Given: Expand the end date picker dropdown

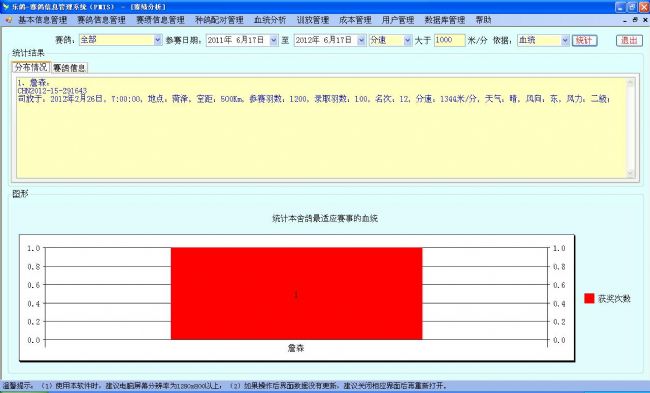Looking at the screenshot, I should [x=361, y=40].
